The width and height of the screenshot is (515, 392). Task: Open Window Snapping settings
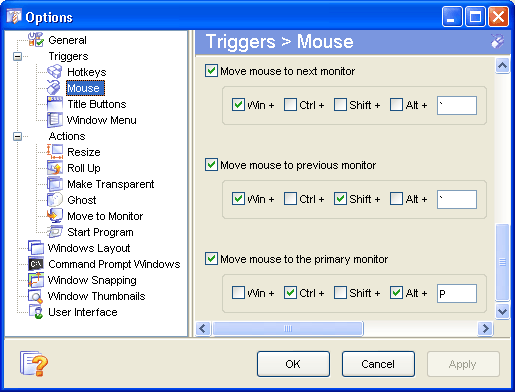click(92, 280)
